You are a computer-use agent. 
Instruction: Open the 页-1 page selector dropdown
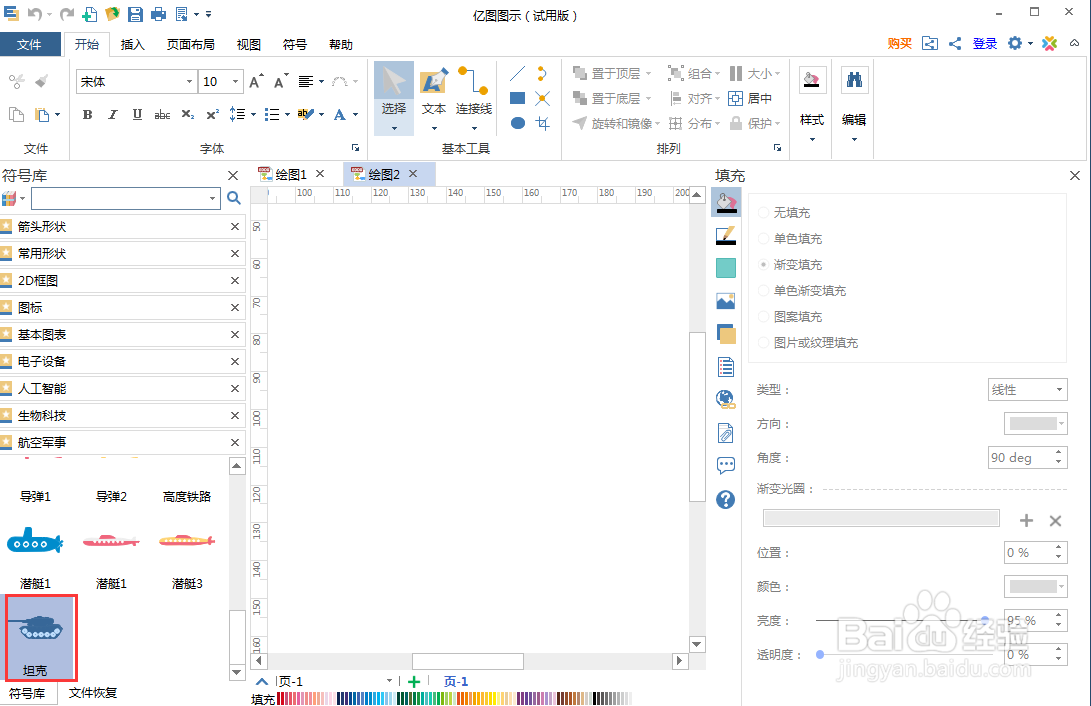pos(389,681)
